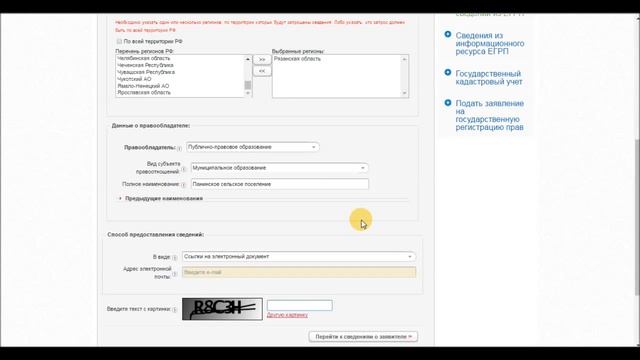Click the info icon next to Правообладатель label
The image size is (640, 360).
tap(180, 149)
